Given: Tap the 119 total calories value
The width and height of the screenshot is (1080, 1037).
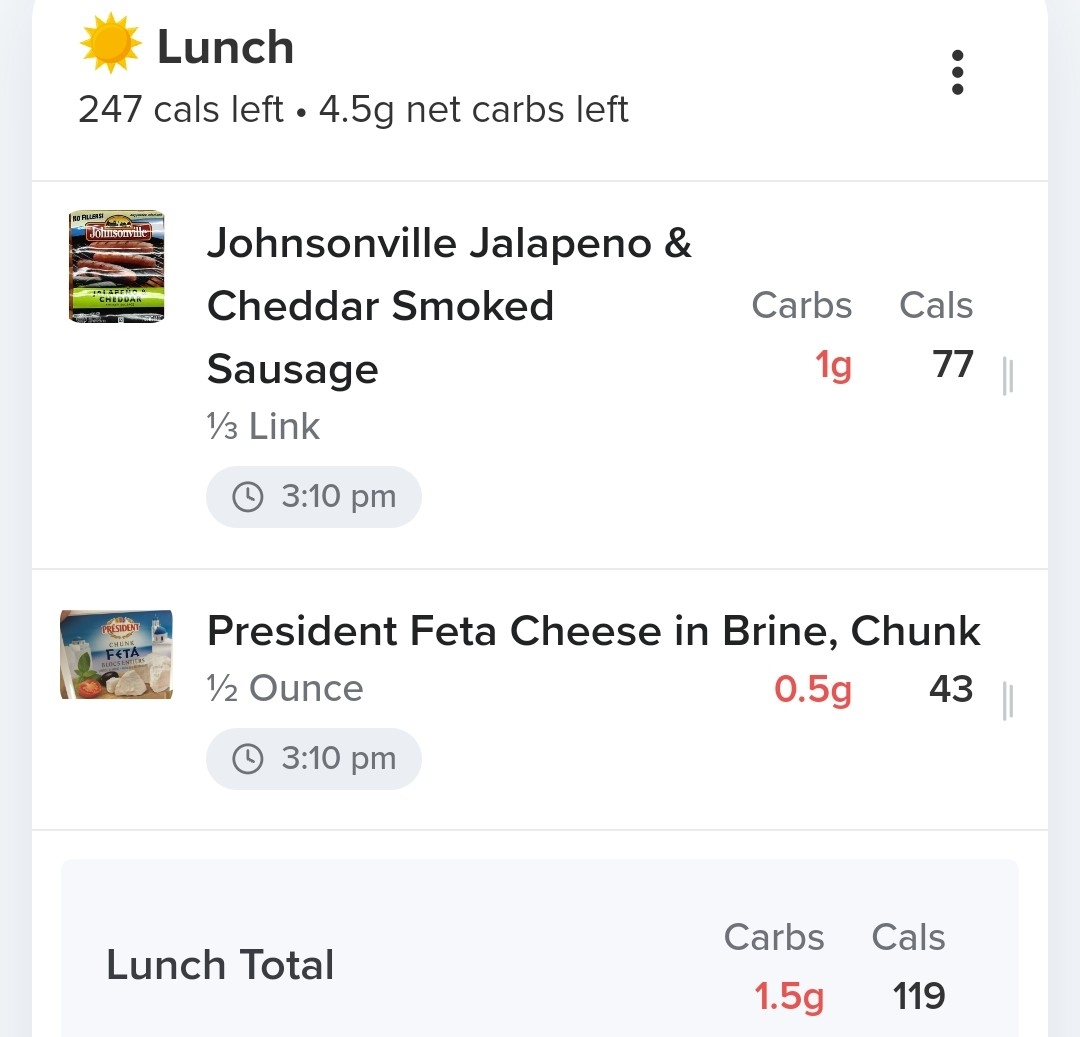Looking at the screenshot, I should pos(919,996).
